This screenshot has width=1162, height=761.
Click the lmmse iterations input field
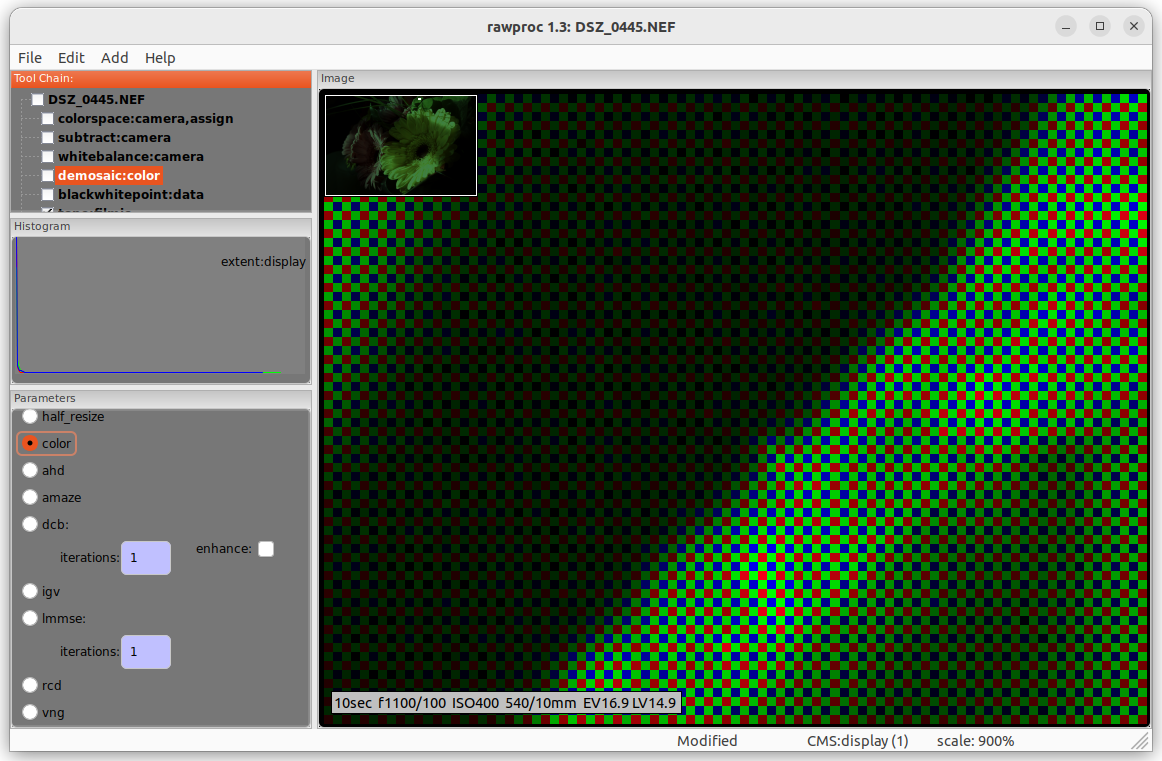(x=146, y=652)
